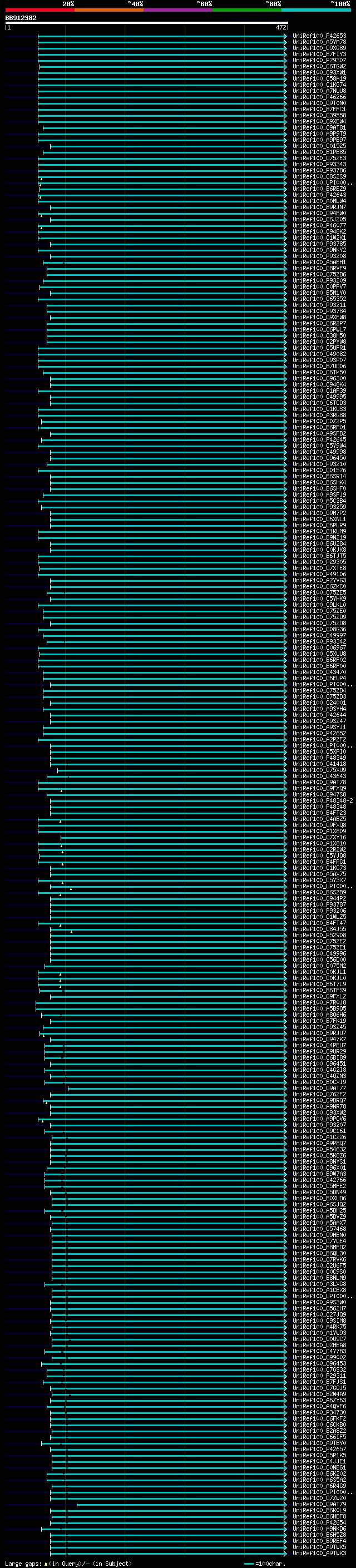Choose entry UniRef100_Q43470
Image resolution: width=356 pixels, height=1568 pixels.
pos(319,672)
